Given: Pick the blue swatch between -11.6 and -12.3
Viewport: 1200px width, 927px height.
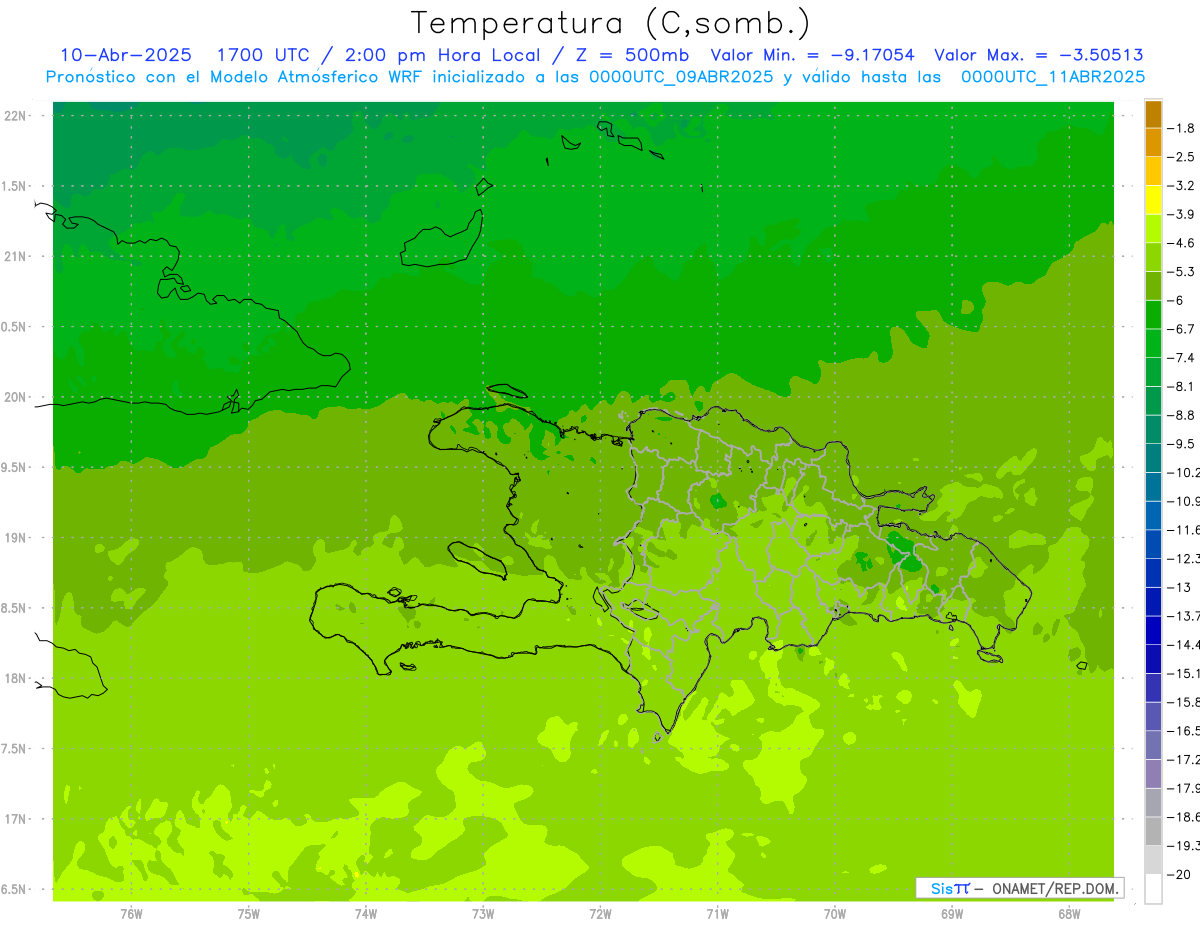Looking at the screenshot, I should tap(1153, 544).
